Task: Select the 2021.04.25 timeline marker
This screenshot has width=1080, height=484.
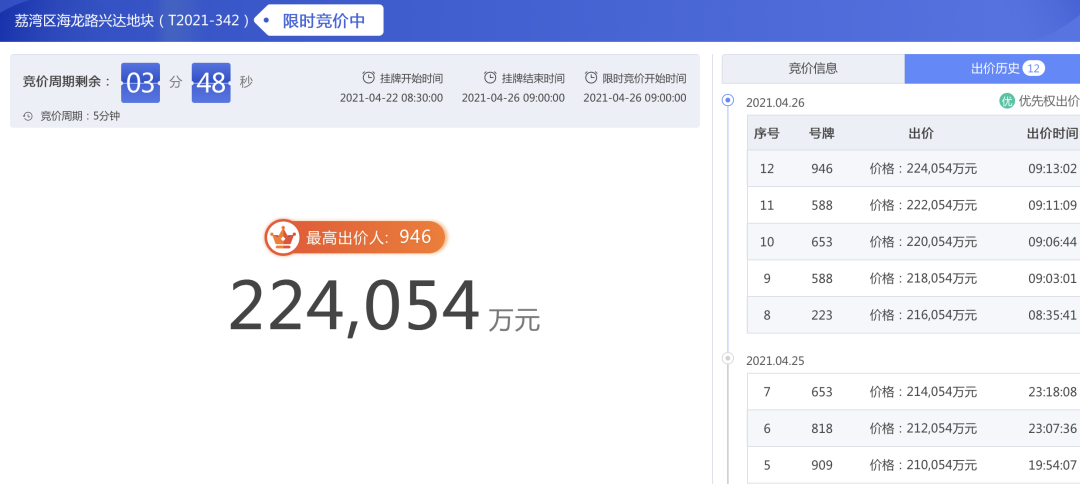Action: tap(727, 358)
